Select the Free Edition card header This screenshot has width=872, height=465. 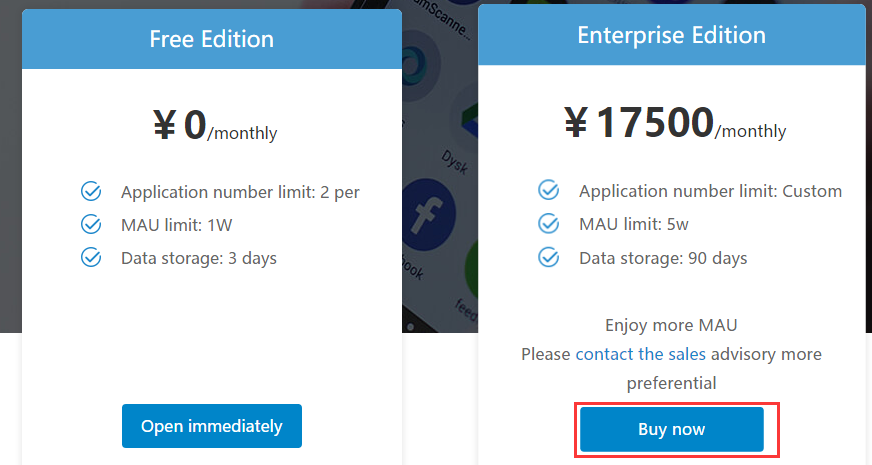211,40
